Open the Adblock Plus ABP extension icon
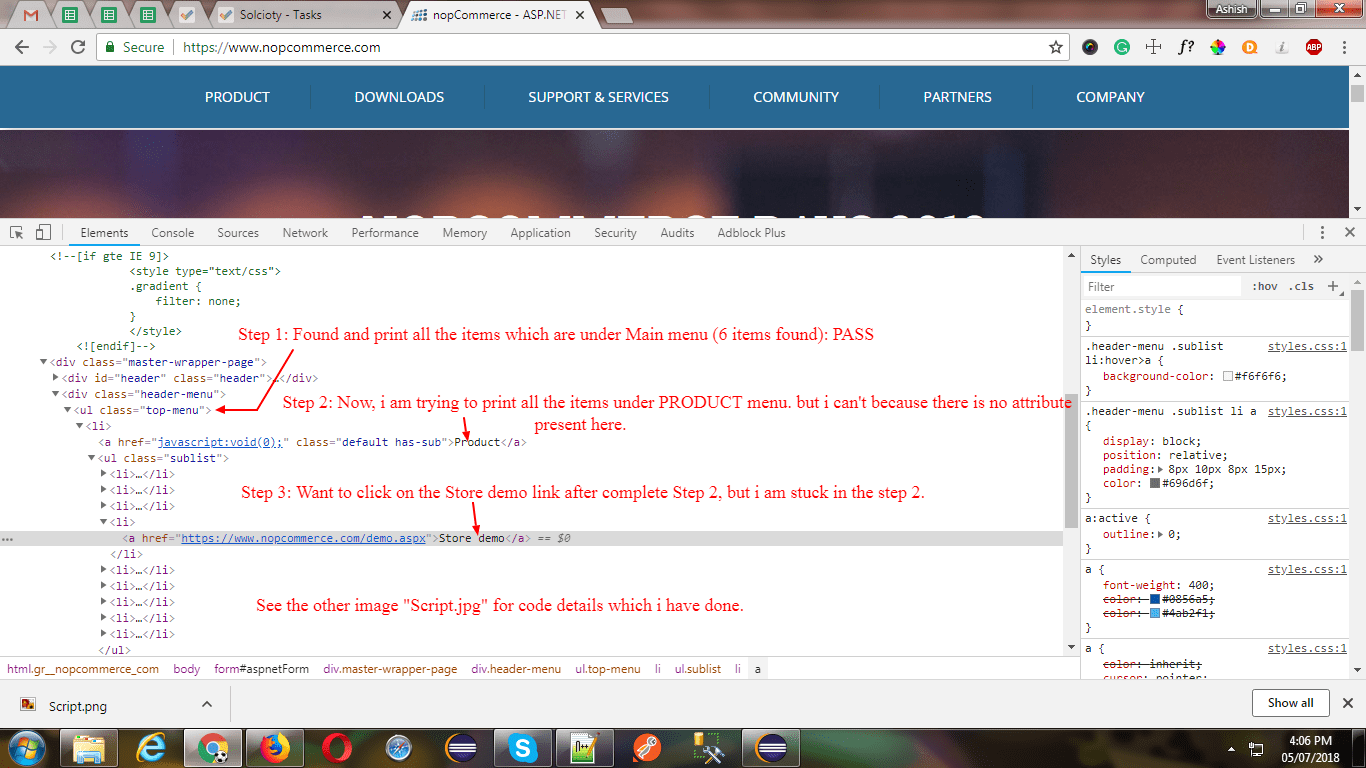The image size is (1366, 768). (x=1314, y=47)
